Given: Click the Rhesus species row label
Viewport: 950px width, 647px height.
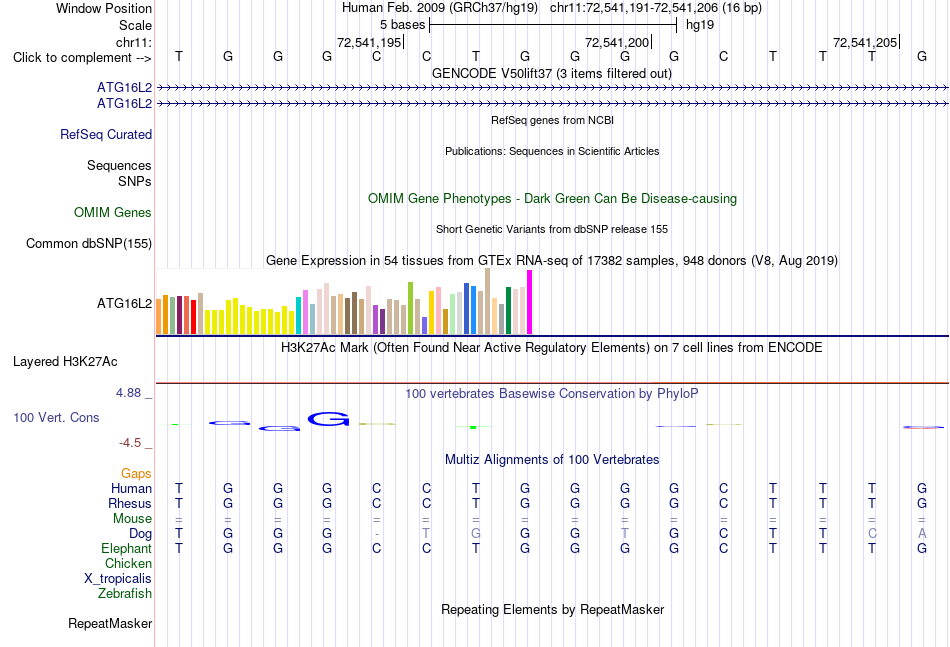Looking at the screenshot, I should (130, 503).
